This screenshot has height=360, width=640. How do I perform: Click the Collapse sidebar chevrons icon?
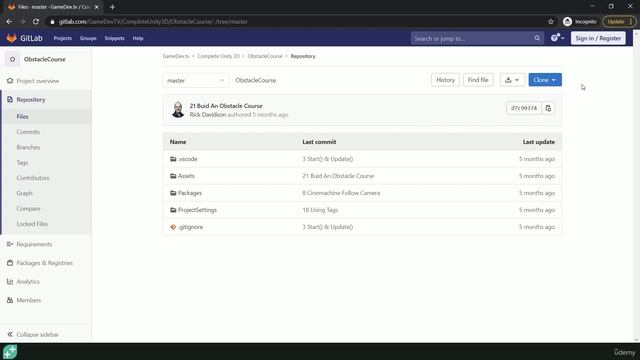(10, 334)
